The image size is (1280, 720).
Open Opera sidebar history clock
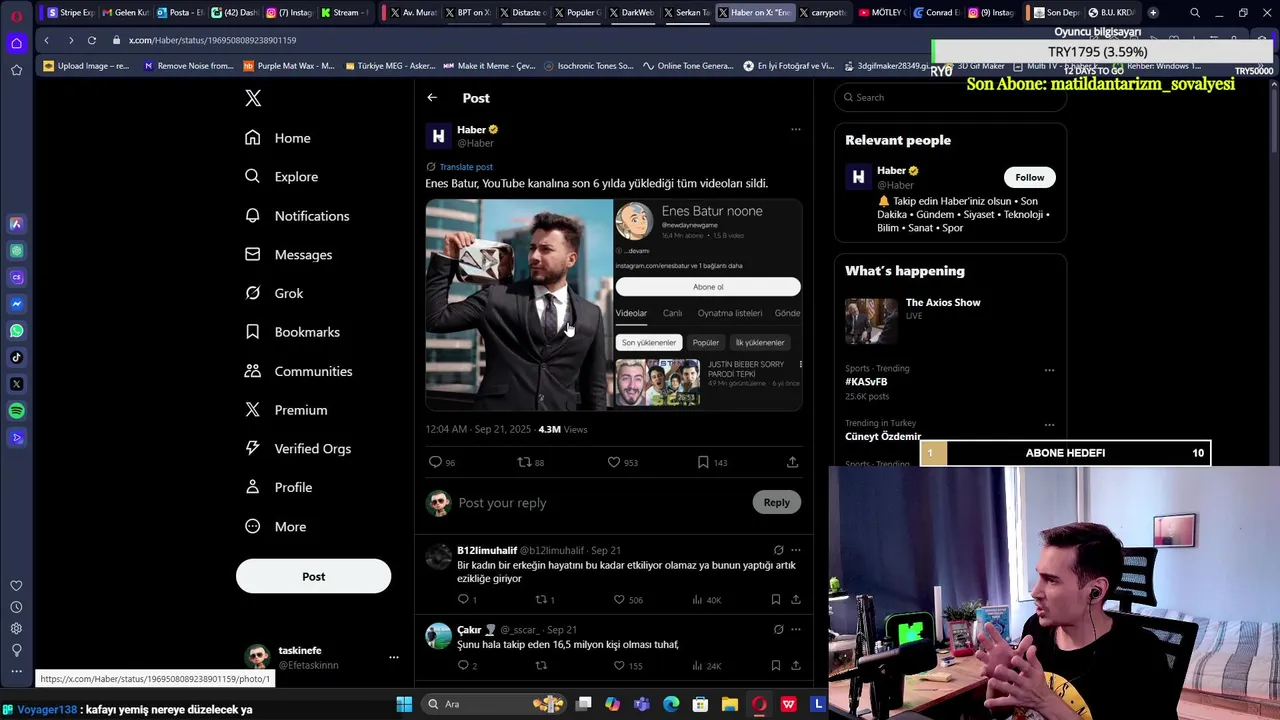pos(16,607)
